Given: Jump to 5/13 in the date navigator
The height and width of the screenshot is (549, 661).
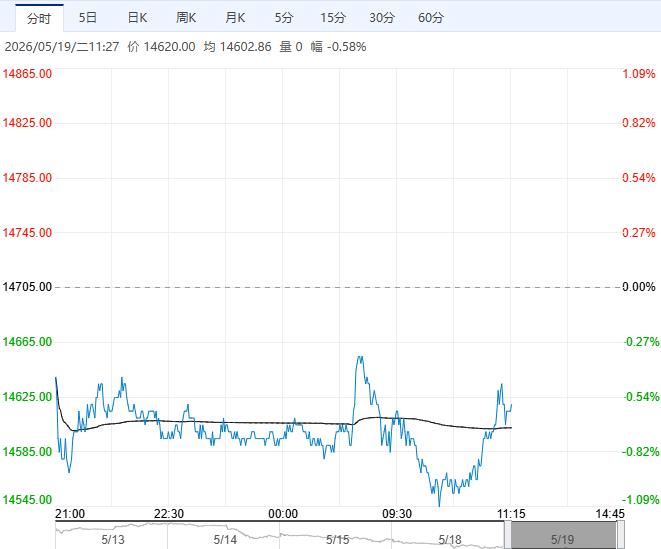Looking at the screenshot, I should pos(113,540).
